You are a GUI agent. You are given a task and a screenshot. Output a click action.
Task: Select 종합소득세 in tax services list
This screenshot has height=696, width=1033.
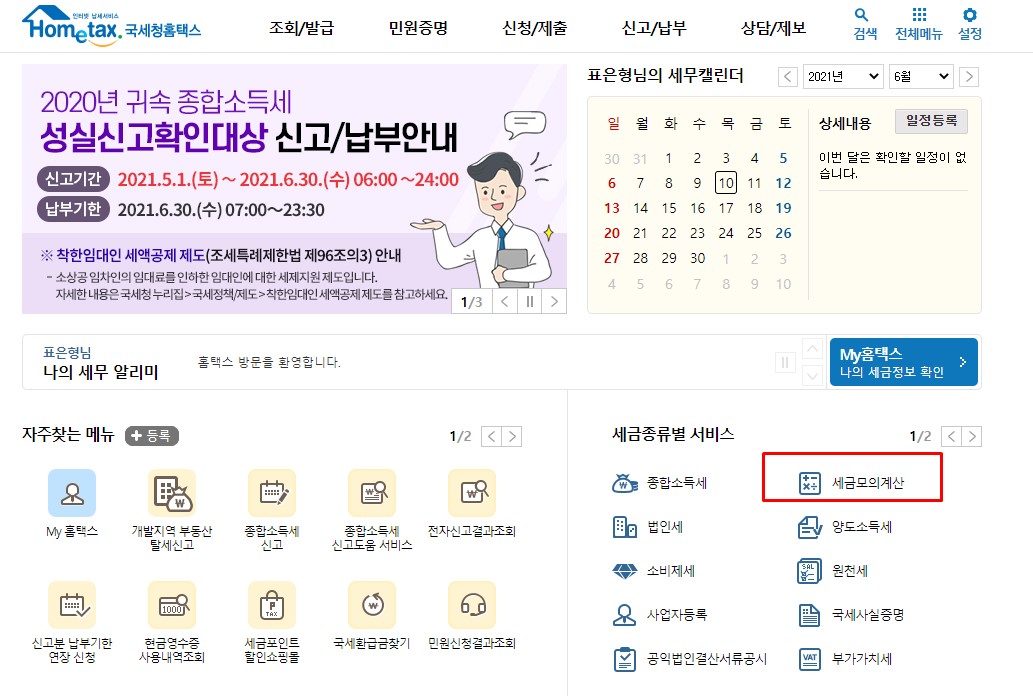tap(659, 483)
